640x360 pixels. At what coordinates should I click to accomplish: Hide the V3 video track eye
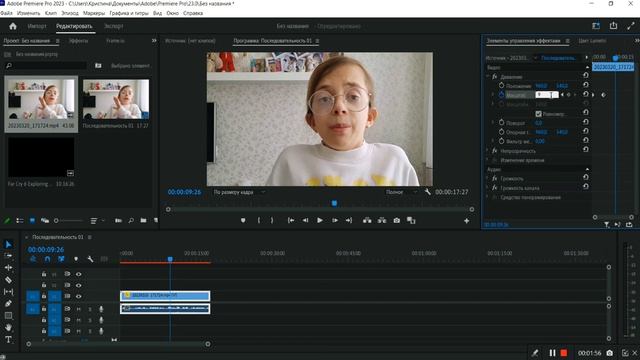(x=78, y=274)
